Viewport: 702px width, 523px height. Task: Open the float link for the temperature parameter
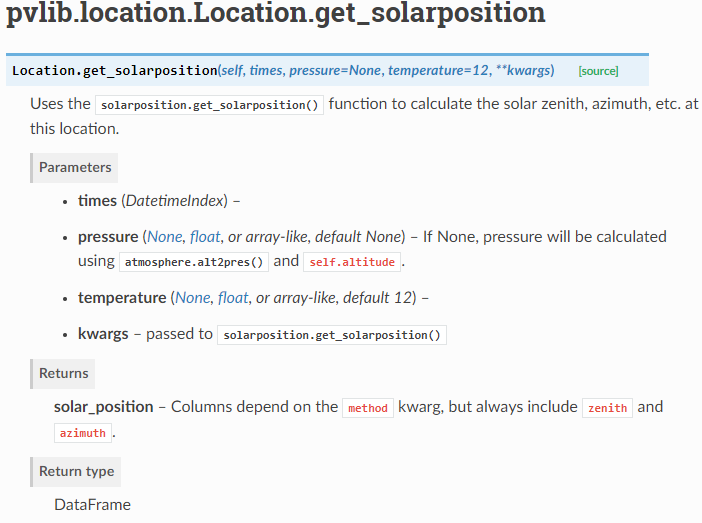coord(232,298)
